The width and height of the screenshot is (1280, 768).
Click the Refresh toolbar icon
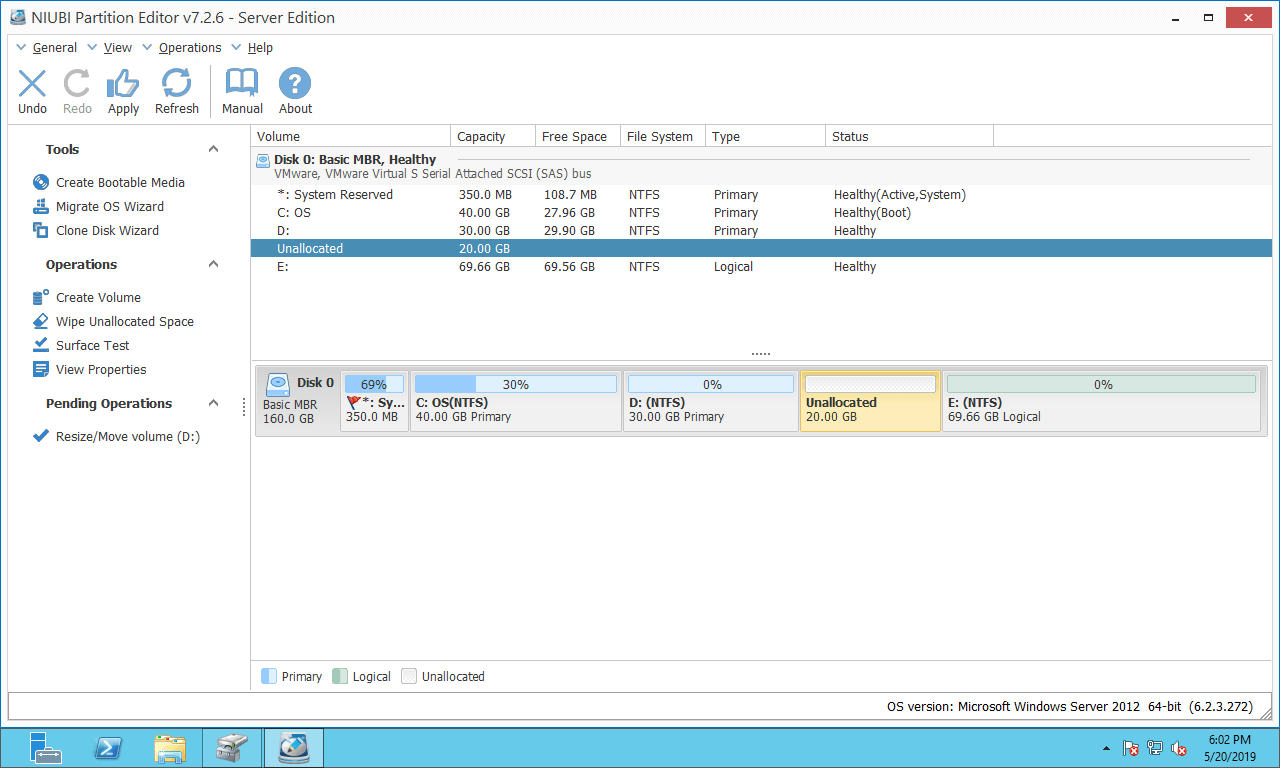click(x=176, y=91)
